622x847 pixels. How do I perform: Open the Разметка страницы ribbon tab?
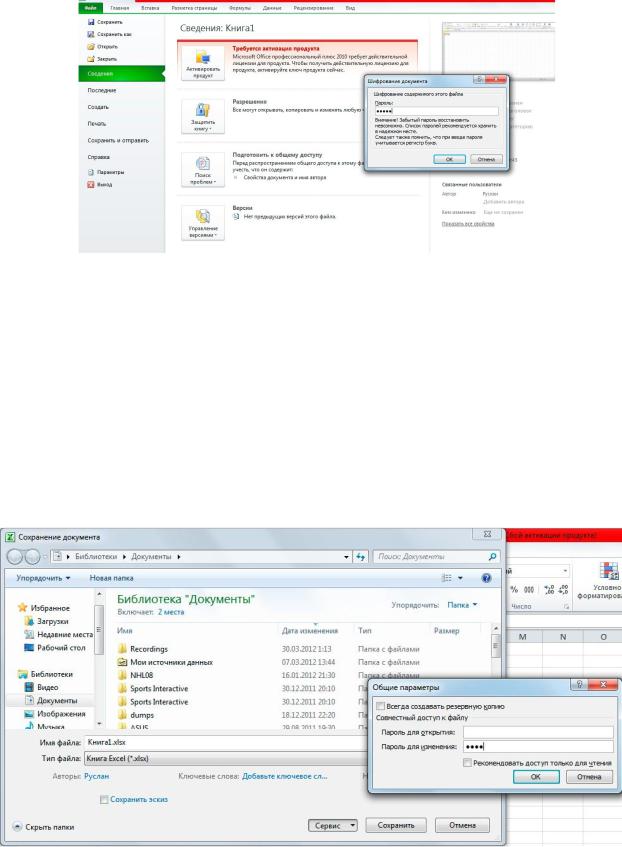(194, 8)
